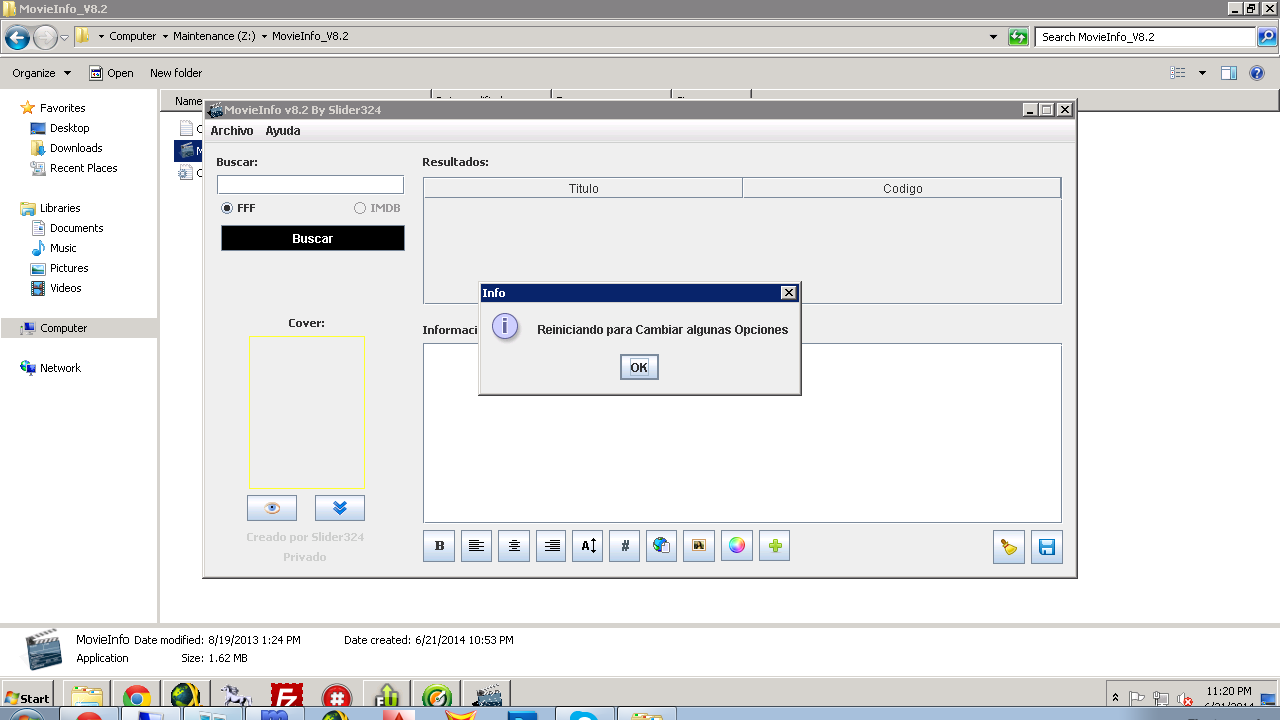Image resolution: width=1280 pixels, height=720 pixels.
Task: Select the FFF radio button
Action: 227,208
